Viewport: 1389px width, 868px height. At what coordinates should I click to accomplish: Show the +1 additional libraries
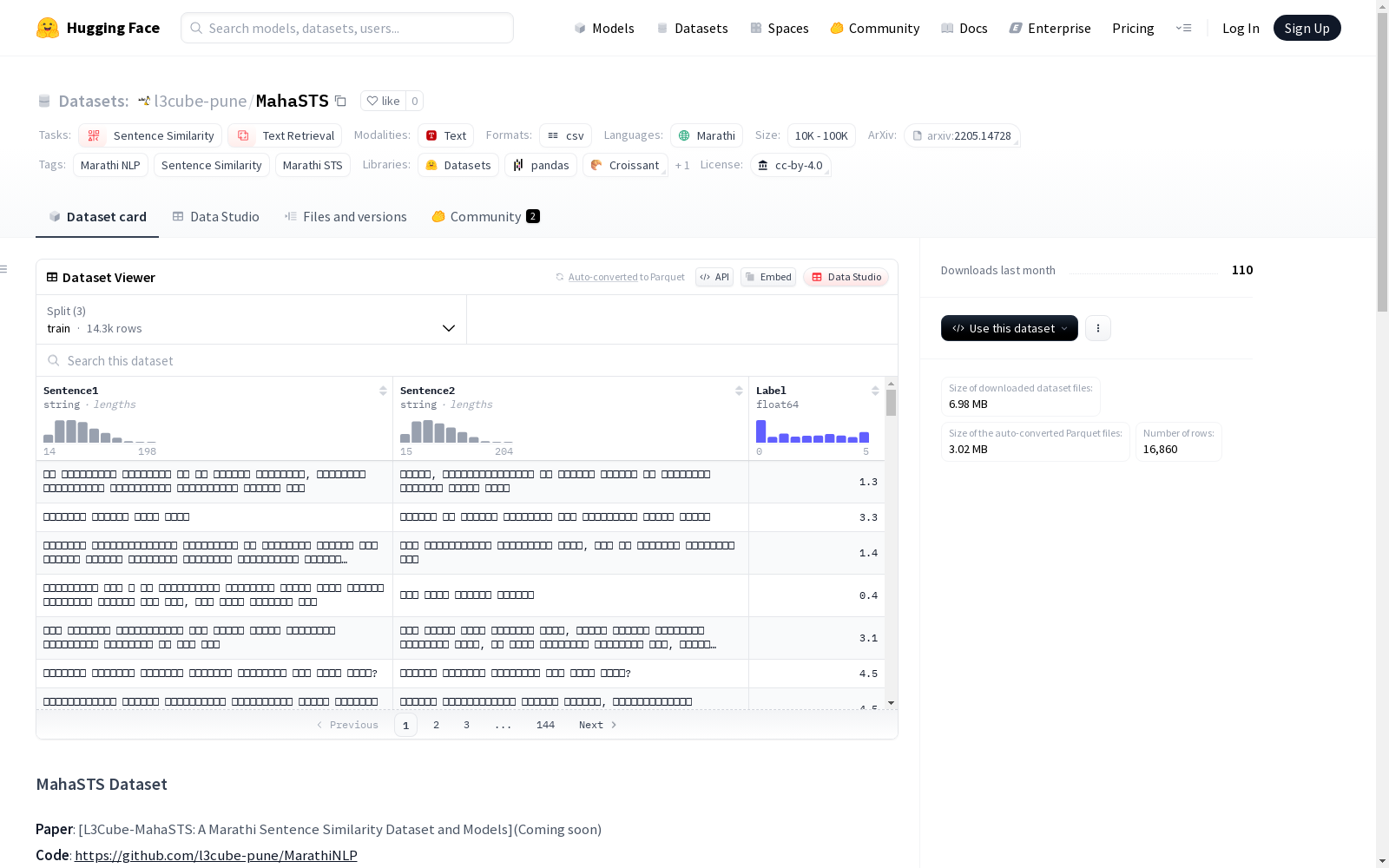[682, 165]
